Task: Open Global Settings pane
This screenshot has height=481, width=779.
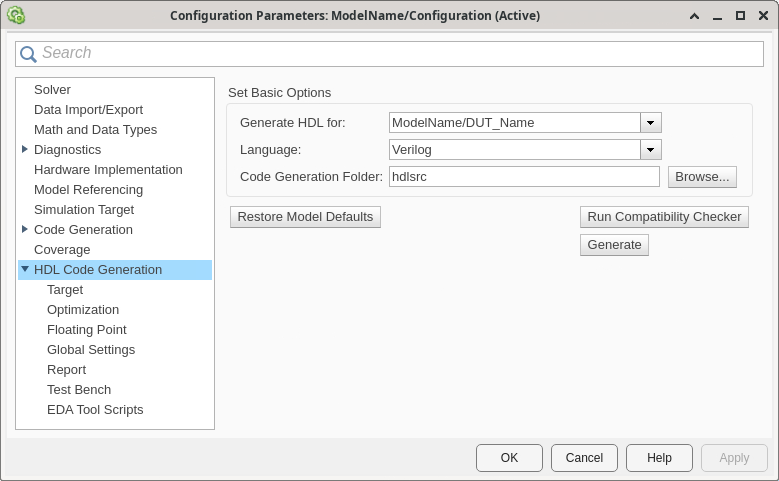Action: click(x=91, y=350)
